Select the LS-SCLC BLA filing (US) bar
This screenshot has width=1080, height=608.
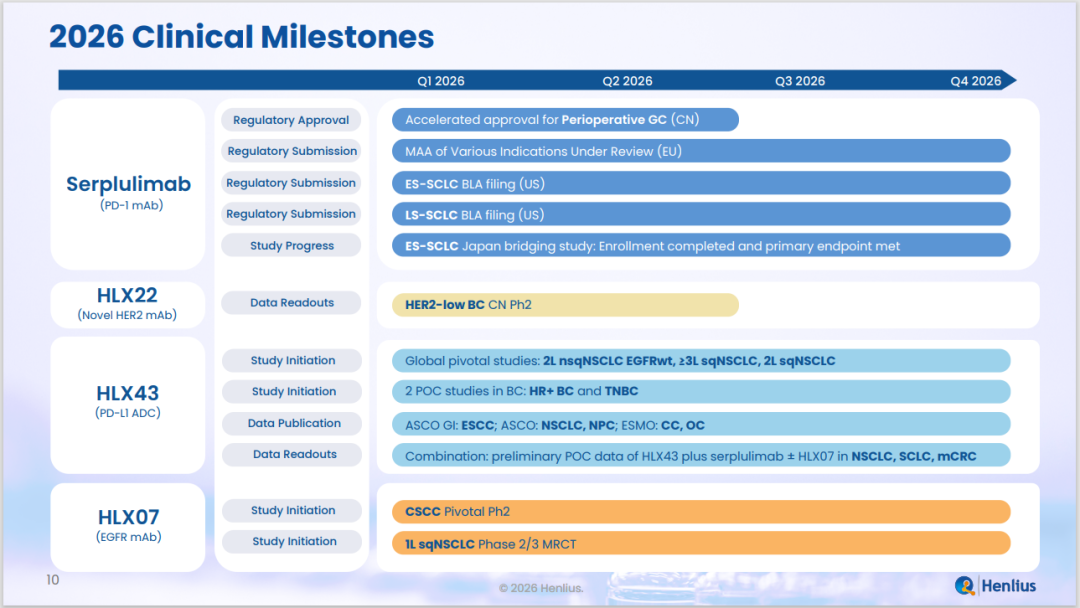(701, 214)
